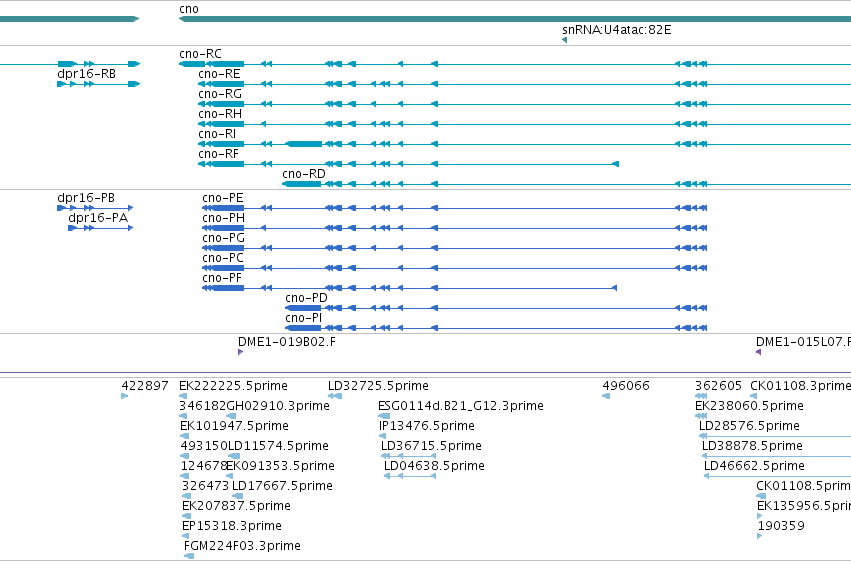The image size is (851, 561).
Task: Select ESG0114d.B21_G12.3prime EST
Action: (461, 406)
